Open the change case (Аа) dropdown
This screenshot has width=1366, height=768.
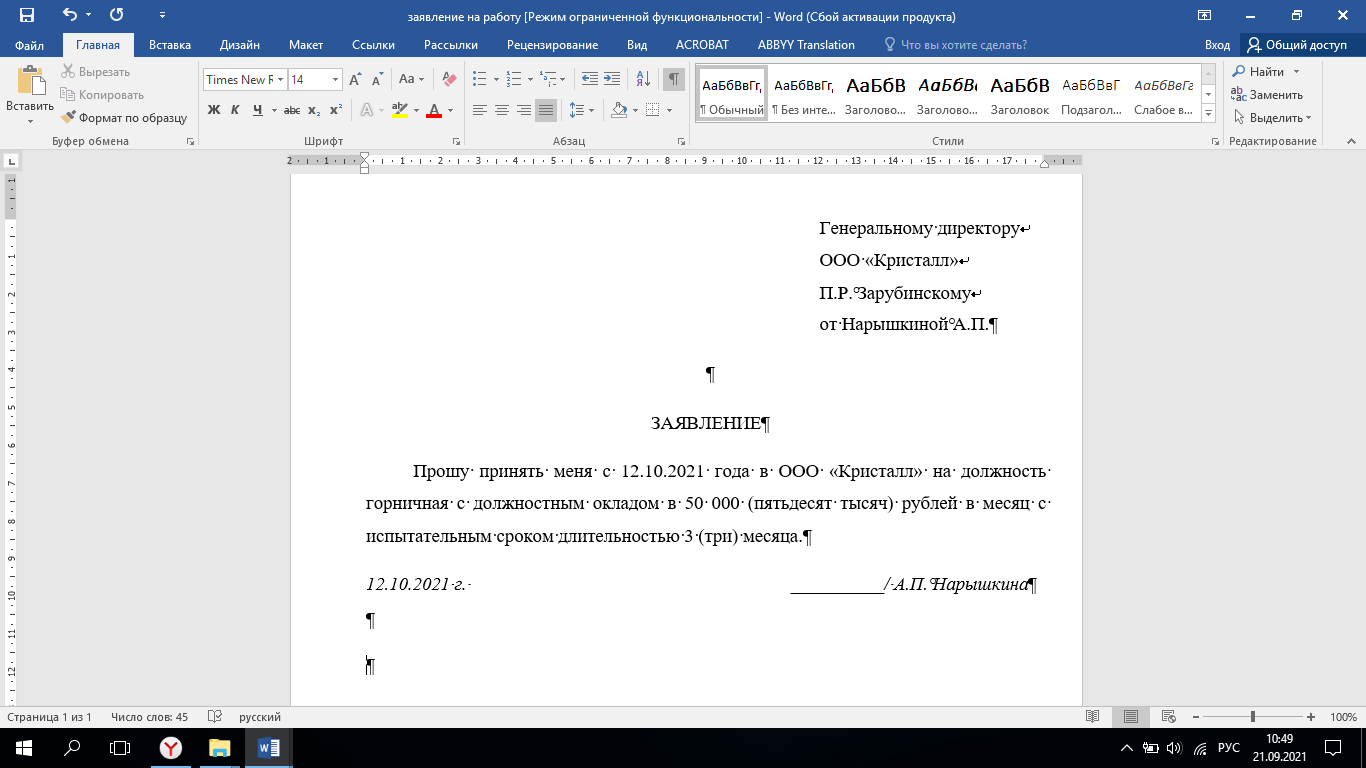(x=412, y=79)
